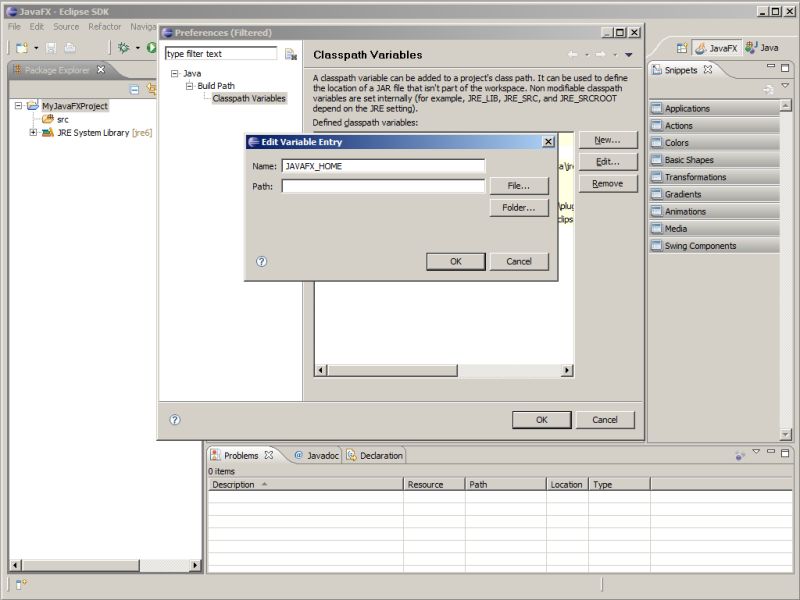Click the clear filter icon in Preferences
Viewport: 800px width, 600px height.
(291, 54)
